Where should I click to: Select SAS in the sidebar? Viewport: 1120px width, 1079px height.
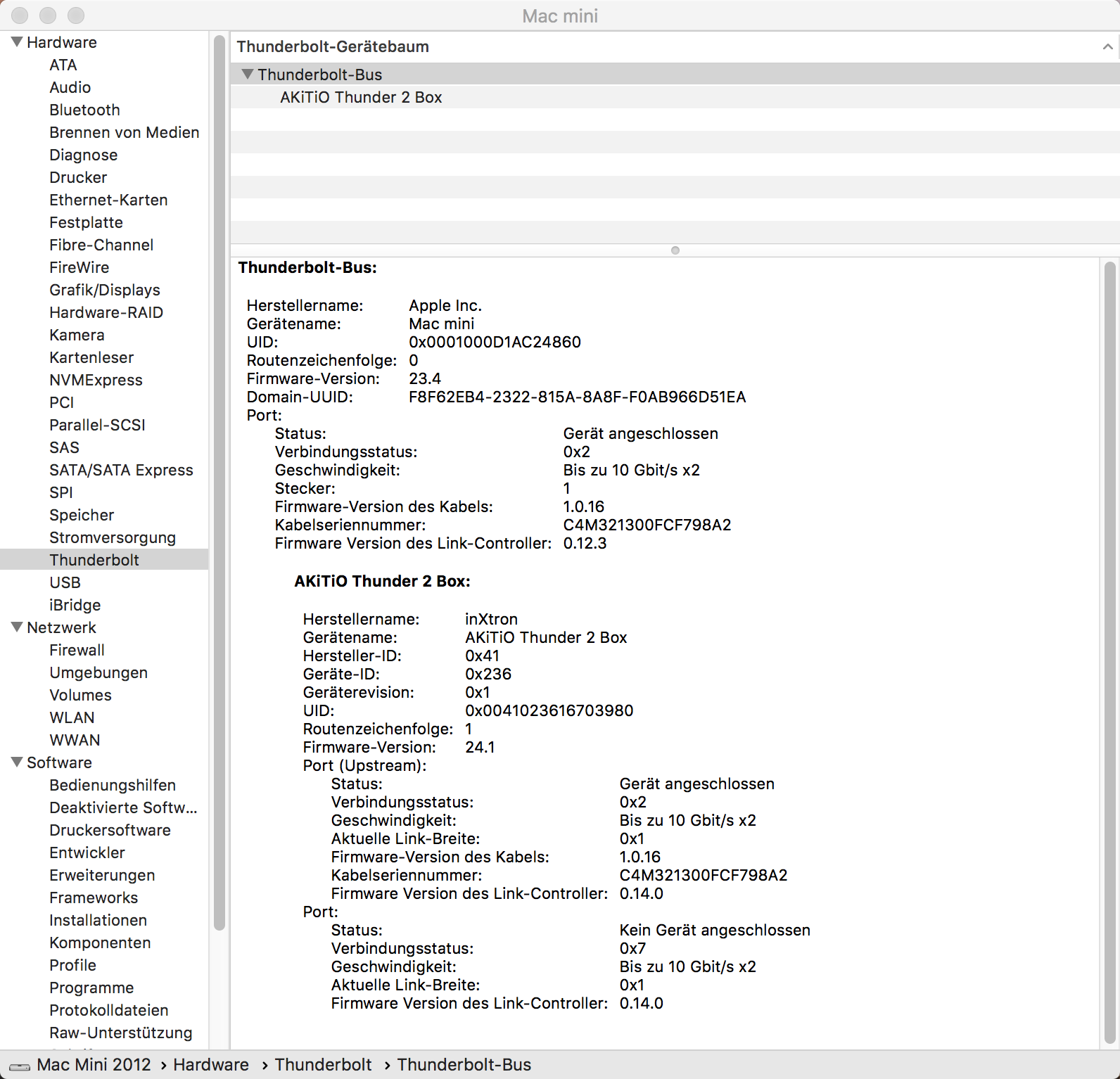coord(64,447)
